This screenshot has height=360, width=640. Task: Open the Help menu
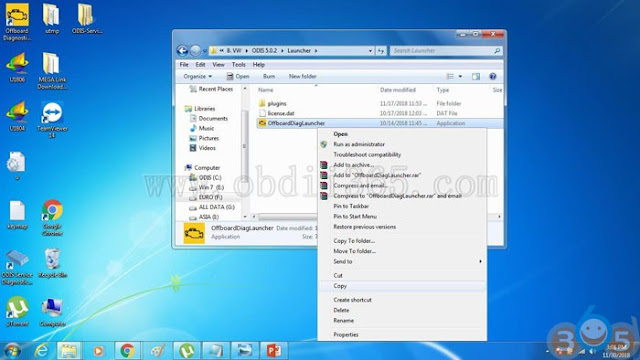pyautogui.click(x=258, y=64)
